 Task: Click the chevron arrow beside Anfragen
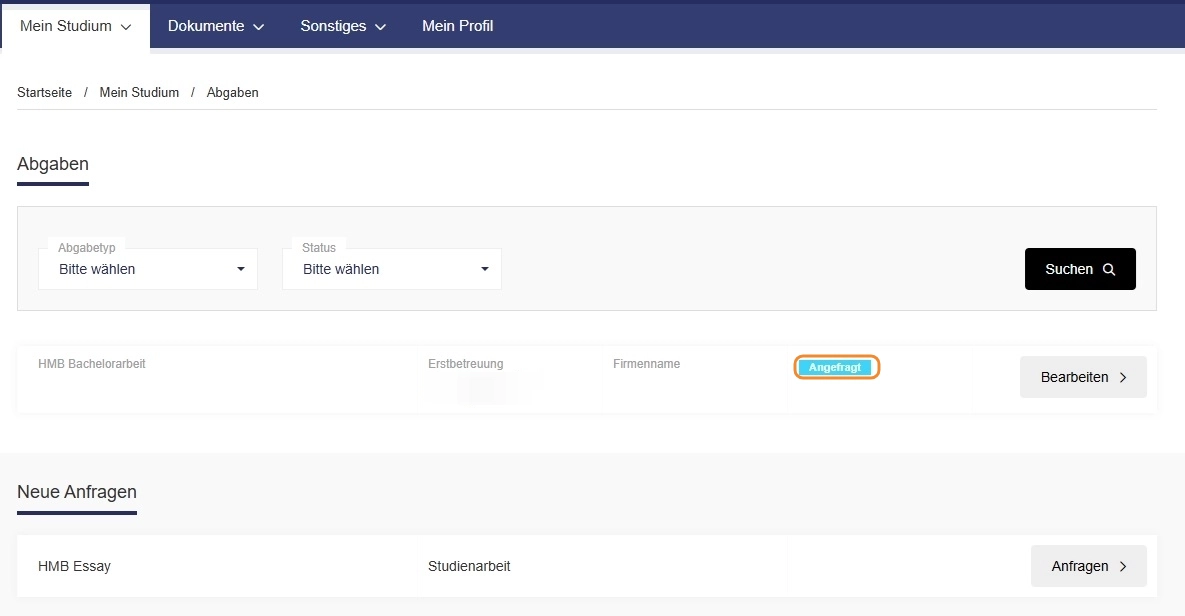pyautogui.click(x=1123, y=566)
